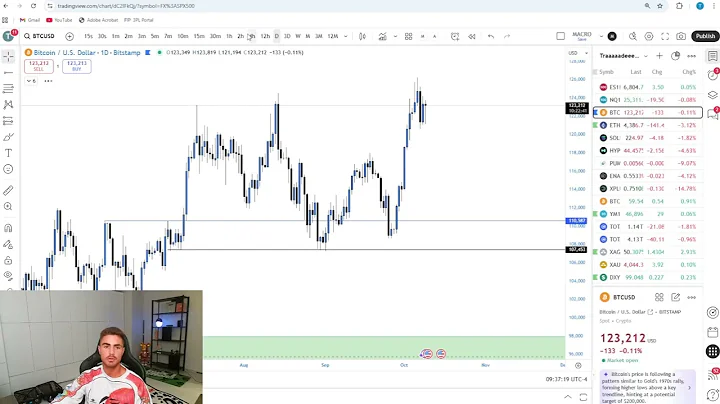Switch to the 15m timeframe
This screenshot has width=720, height=404.
(199, 36)
